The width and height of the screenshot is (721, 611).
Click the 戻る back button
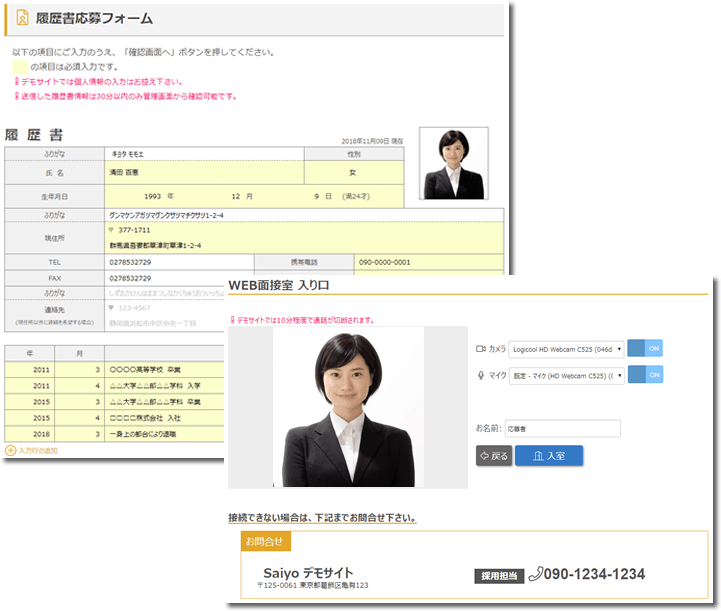[493, 456]
